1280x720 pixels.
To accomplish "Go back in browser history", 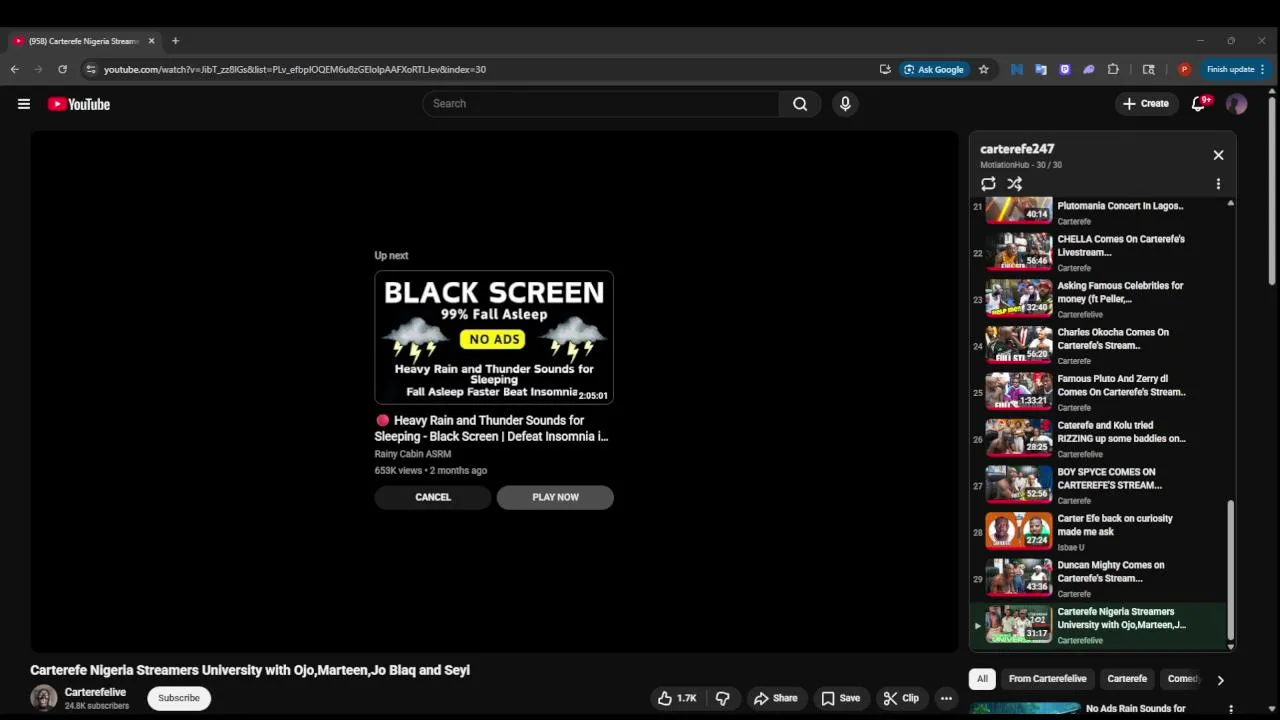I will pyautogui.click(x=14, y=69).
